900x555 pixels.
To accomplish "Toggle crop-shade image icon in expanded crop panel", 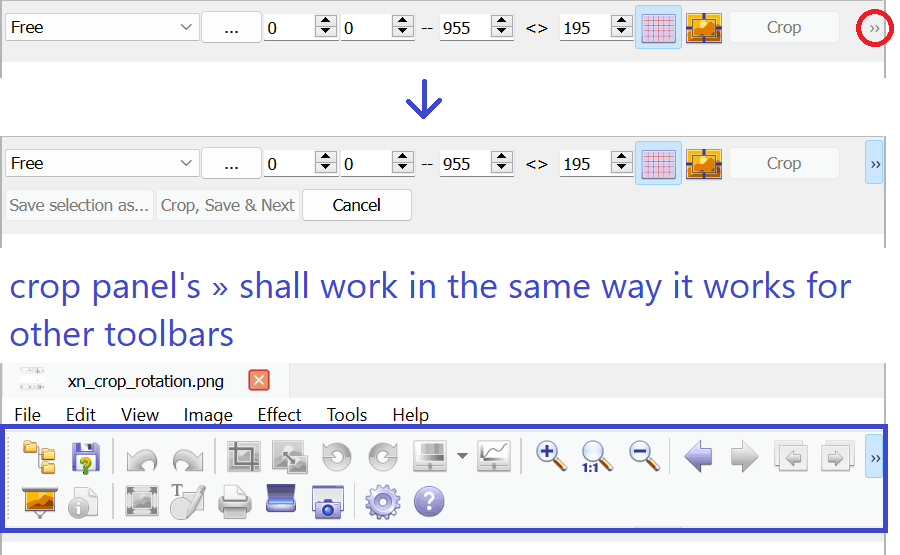I will click(704, 163).
